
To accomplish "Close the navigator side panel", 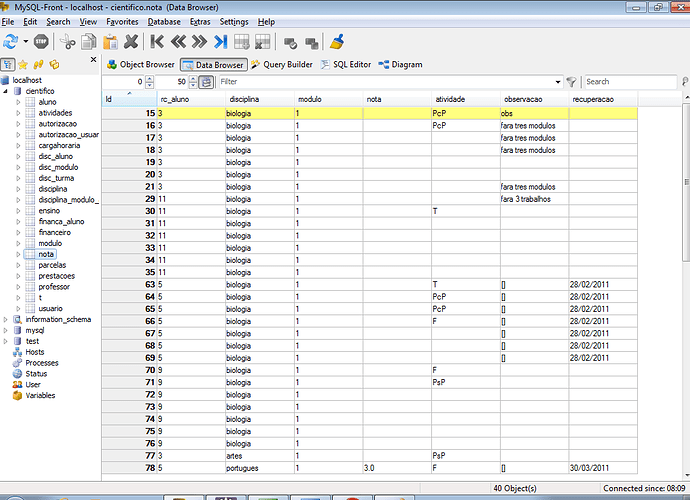I will [x=93, y=59].
